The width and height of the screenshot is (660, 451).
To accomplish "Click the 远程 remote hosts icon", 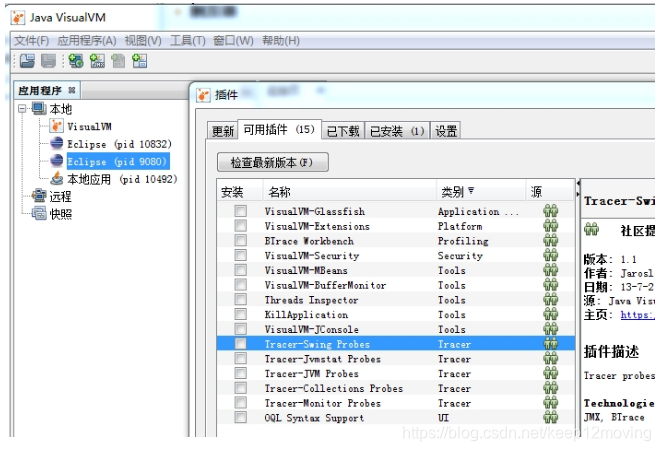I will 39,196.
